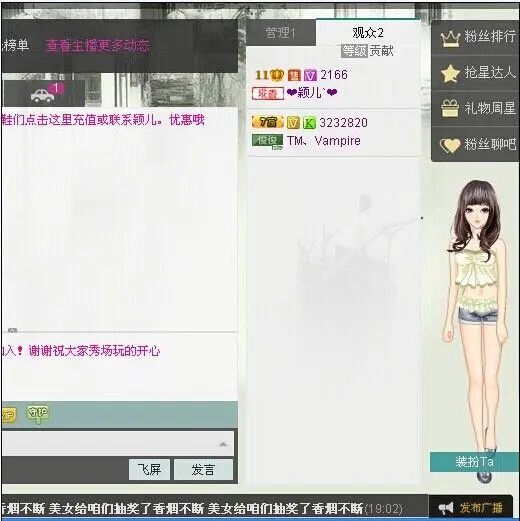The image size is (520, 521).
Task: Click the chat message input field
Action: (118, 444)
